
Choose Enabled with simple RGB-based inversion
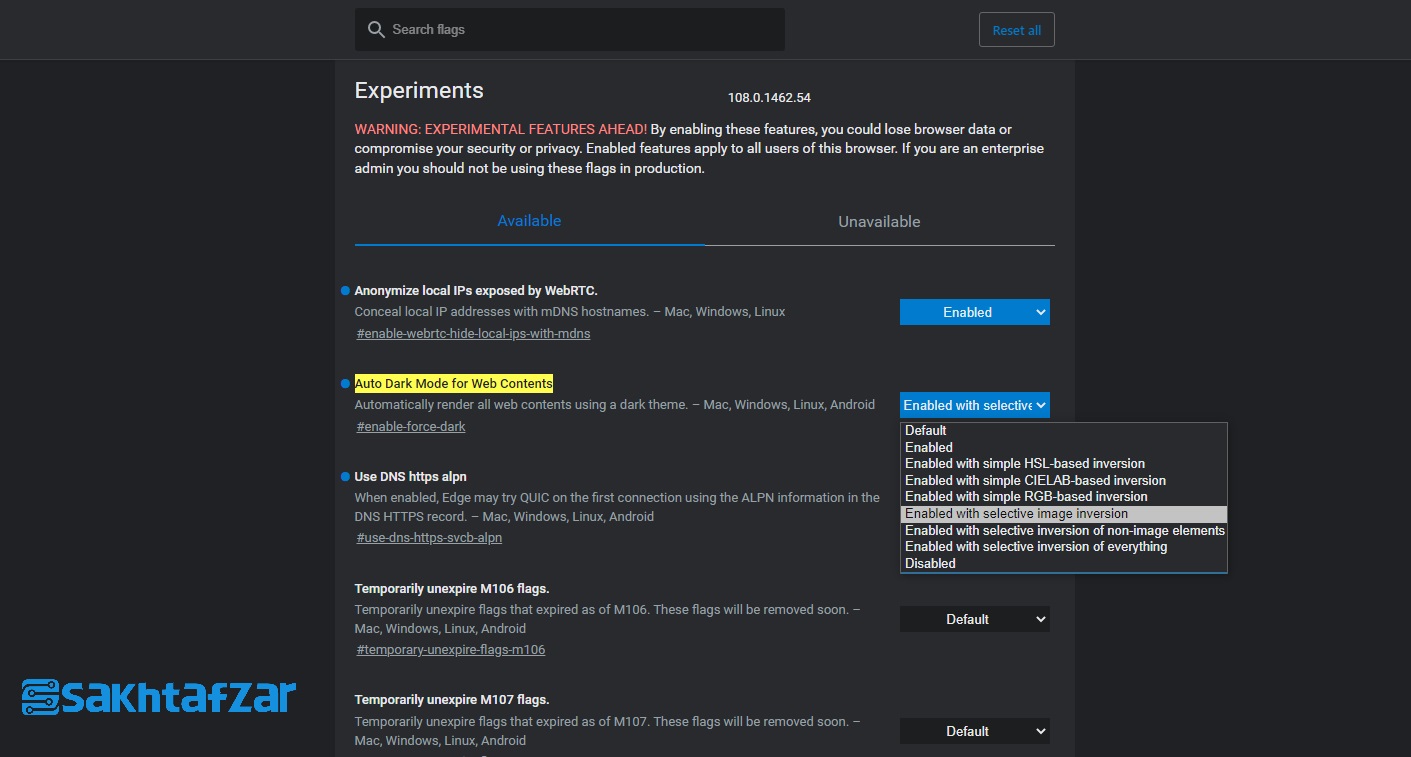[x=1026, y=497]
